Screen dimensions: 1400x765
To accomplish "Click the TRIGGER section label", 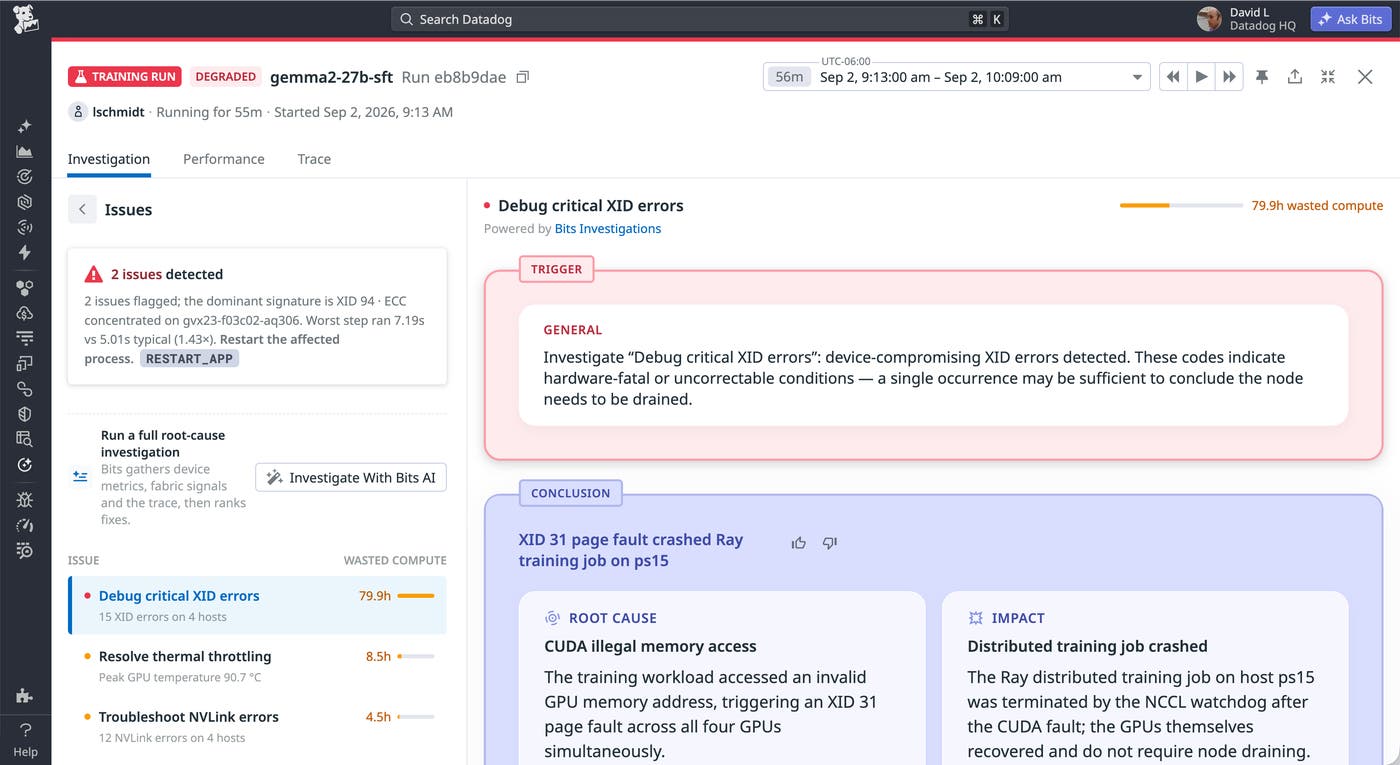I will click(556, 269).
